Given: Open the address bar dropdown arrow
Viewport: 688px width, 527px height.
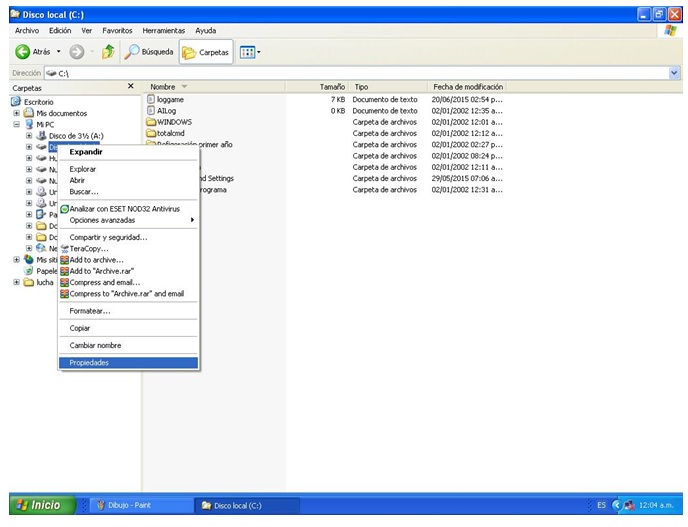Looking at the screenshot, I should tap(675, 73).
